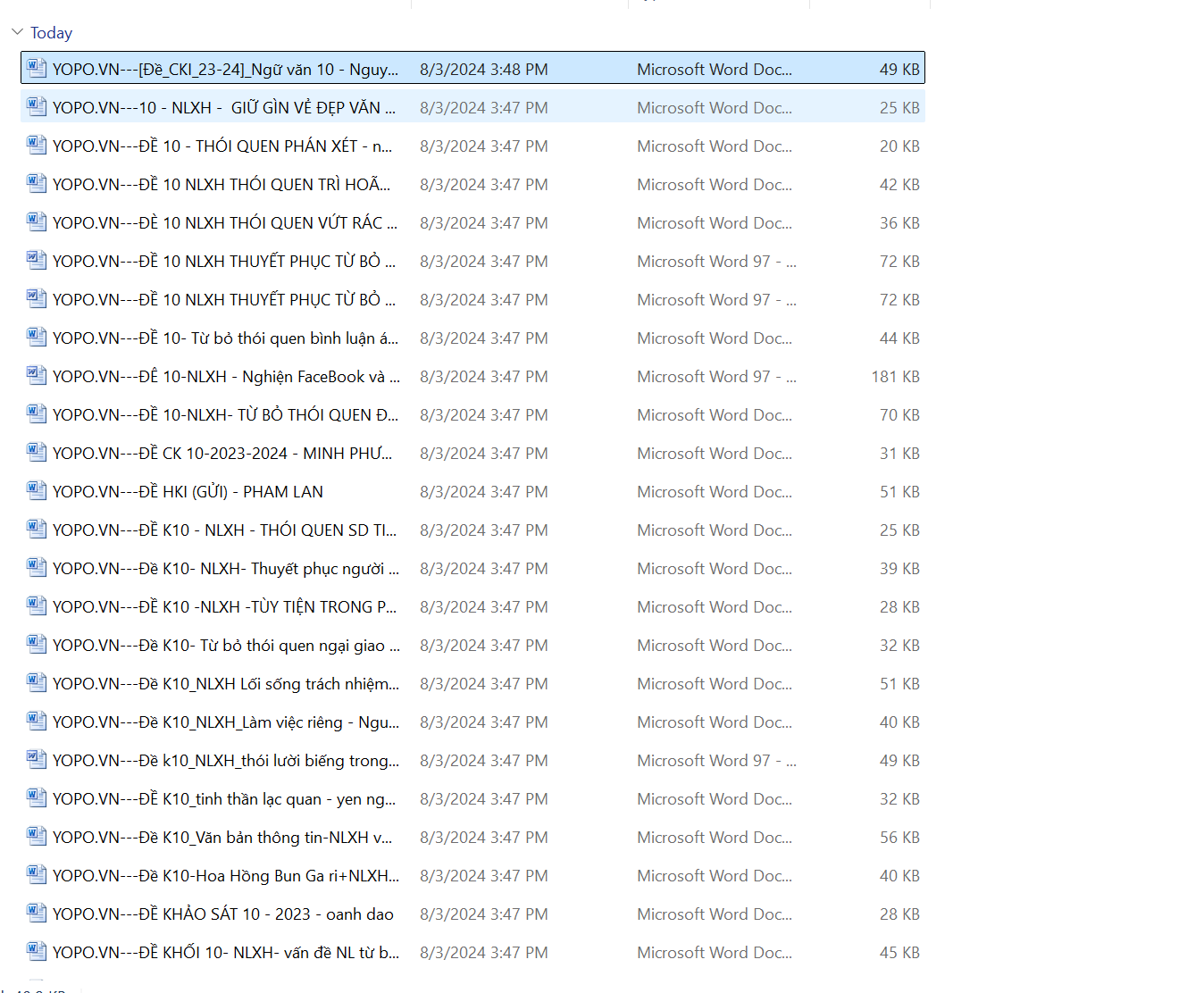Select file name ĐỀ KHẢO SÁT 10 - 2023 - oanh dao
1204x993 pixels.
[223, 914]
